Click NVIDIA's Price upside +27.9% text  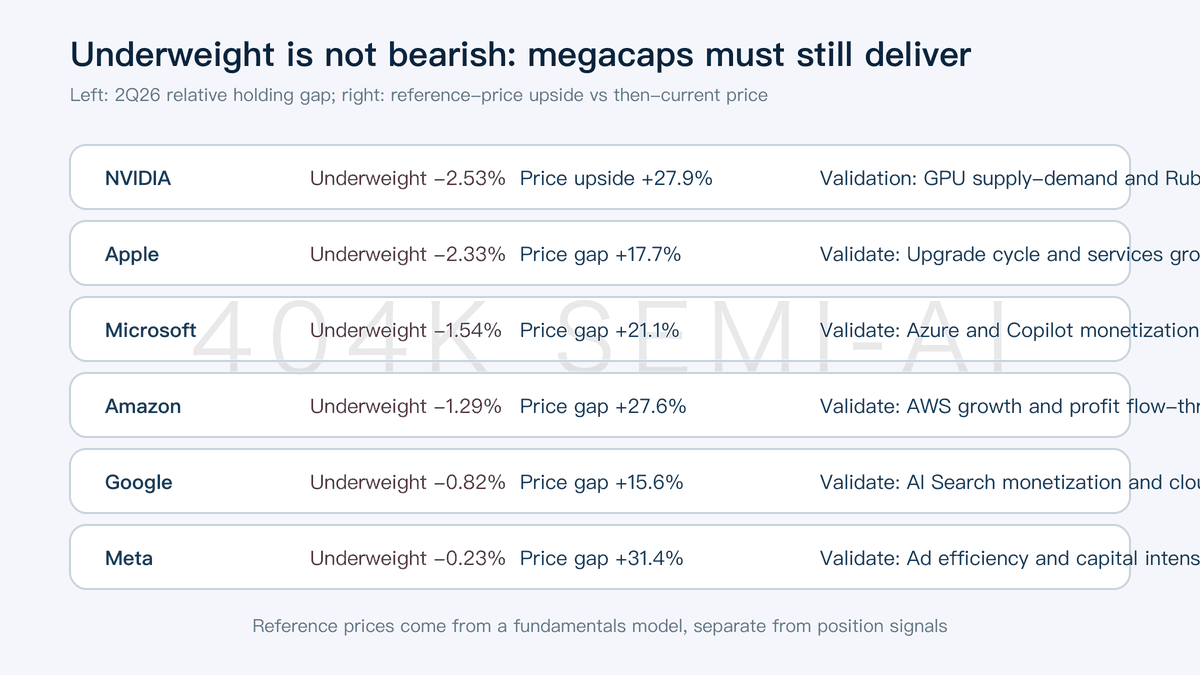(x=616, y=178)
